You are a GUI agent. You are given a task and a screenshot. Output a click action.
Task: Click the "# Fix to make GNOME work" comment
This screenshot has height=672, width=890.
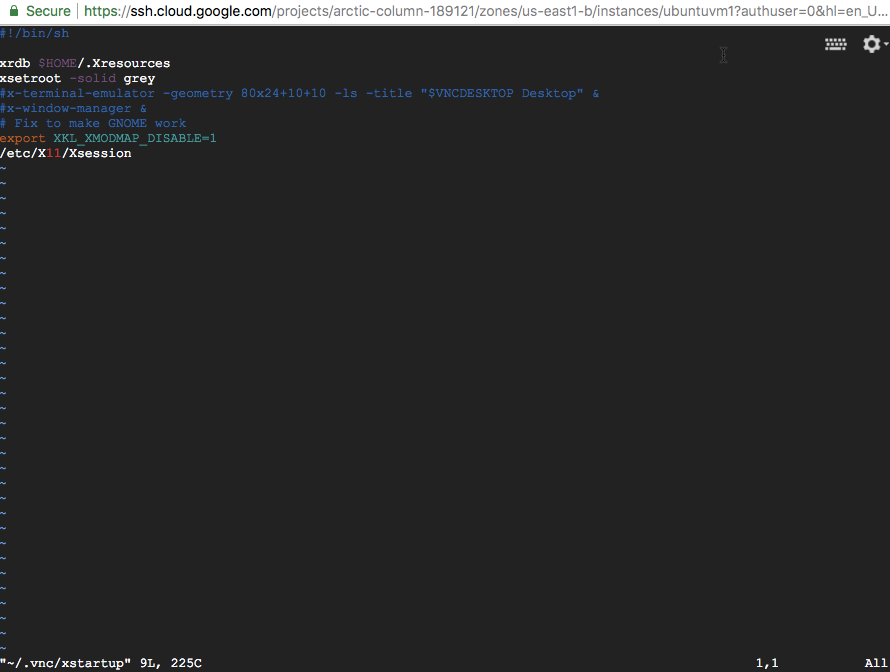[x=93, y=123]
